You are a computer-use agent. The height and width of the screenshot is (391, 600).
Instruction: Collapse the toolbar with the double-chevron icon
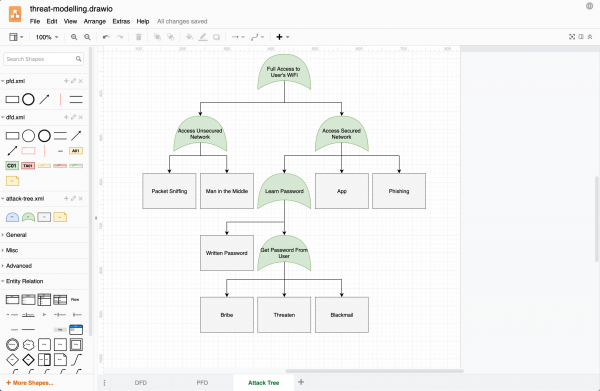pos(590,37)
